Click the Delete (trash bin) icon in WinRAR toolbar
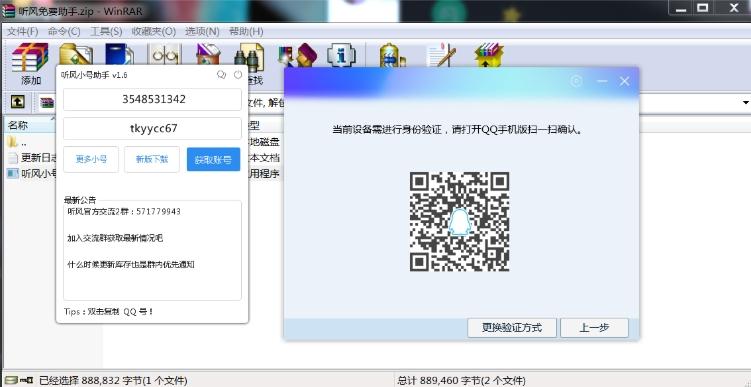 [207, 54]
